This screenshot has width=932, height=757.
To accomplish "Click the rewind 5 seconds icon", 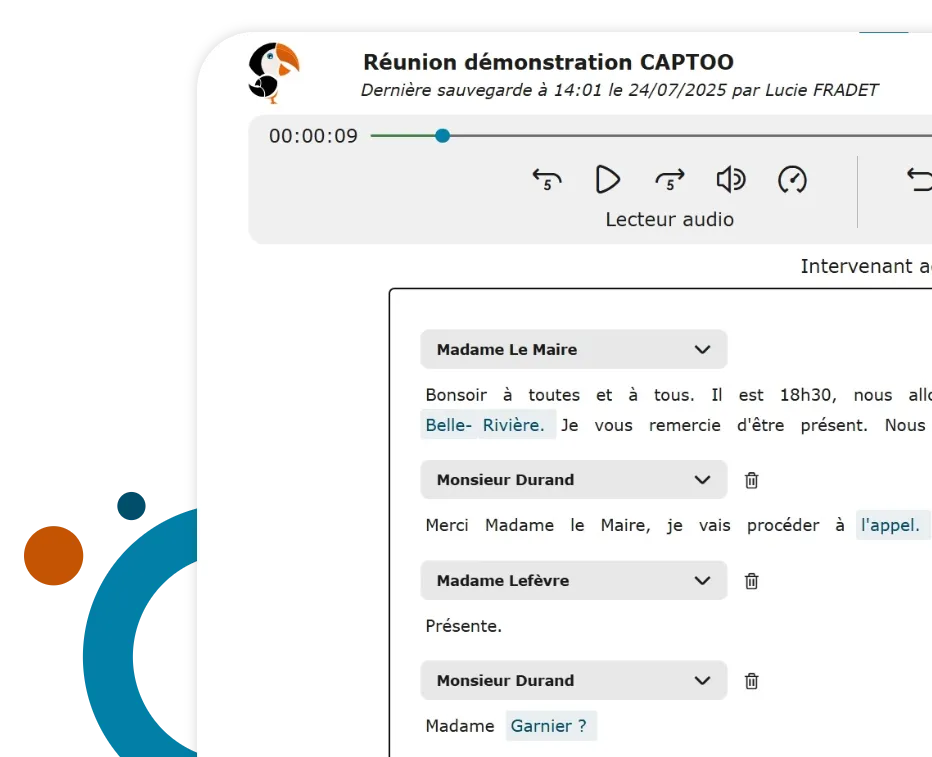I will pyautogui.click(x=547, y=180).
